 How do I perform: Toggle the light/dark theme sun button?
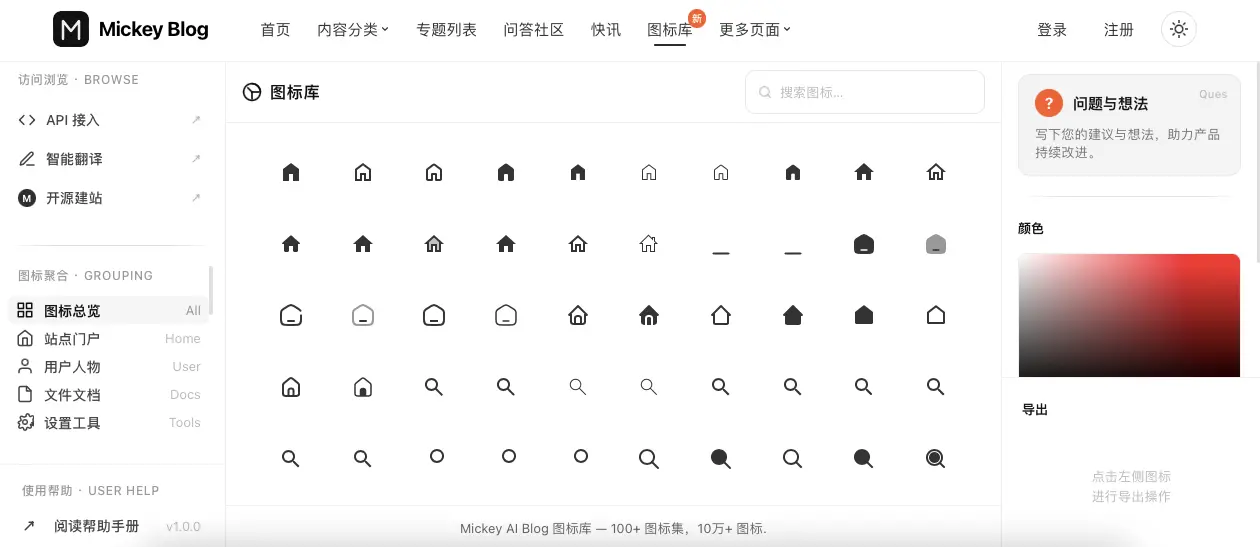(x=1179, y=29)
